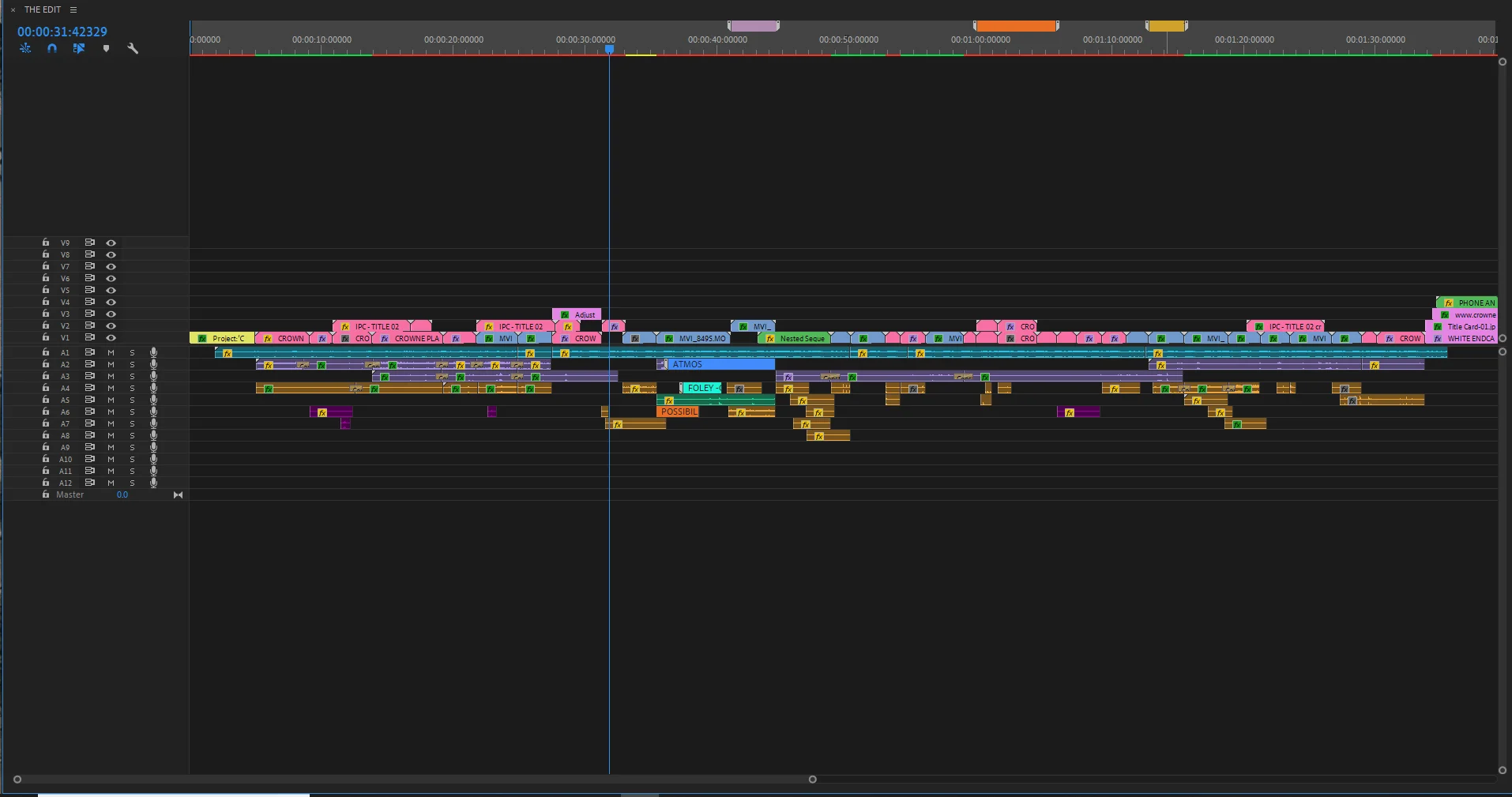Select the voiceover record microphone on track A1
Image resolution: width=1512 pixels, height=797 pixels.
[x=153, y=352]
